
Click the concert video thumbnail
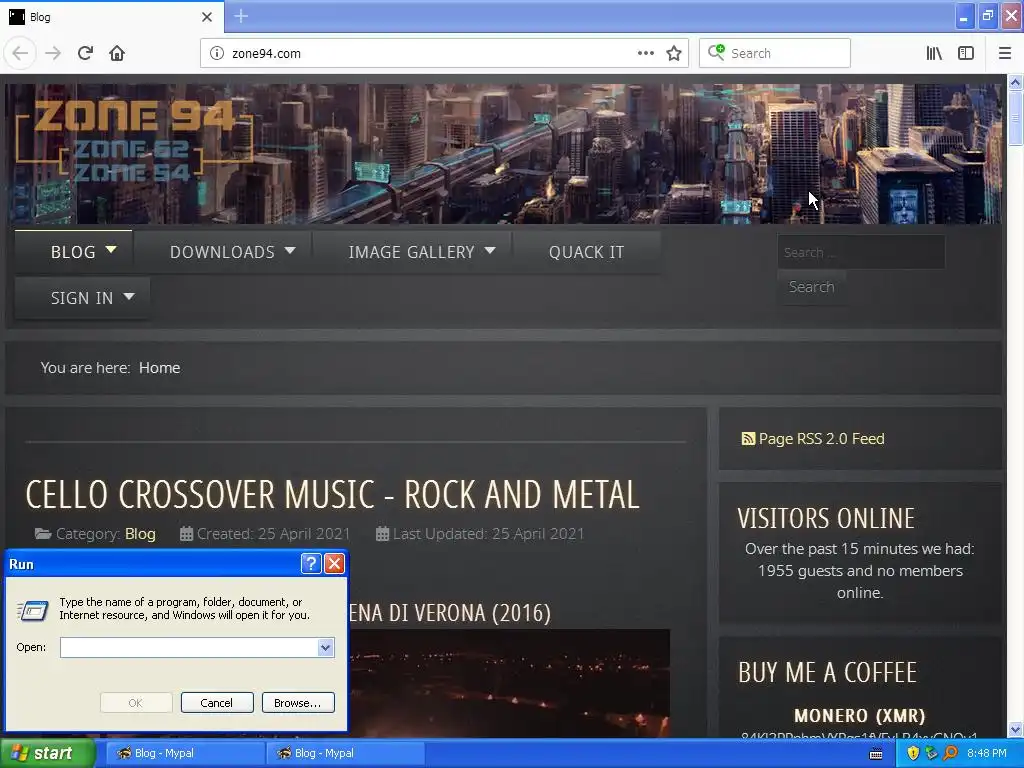509,683
